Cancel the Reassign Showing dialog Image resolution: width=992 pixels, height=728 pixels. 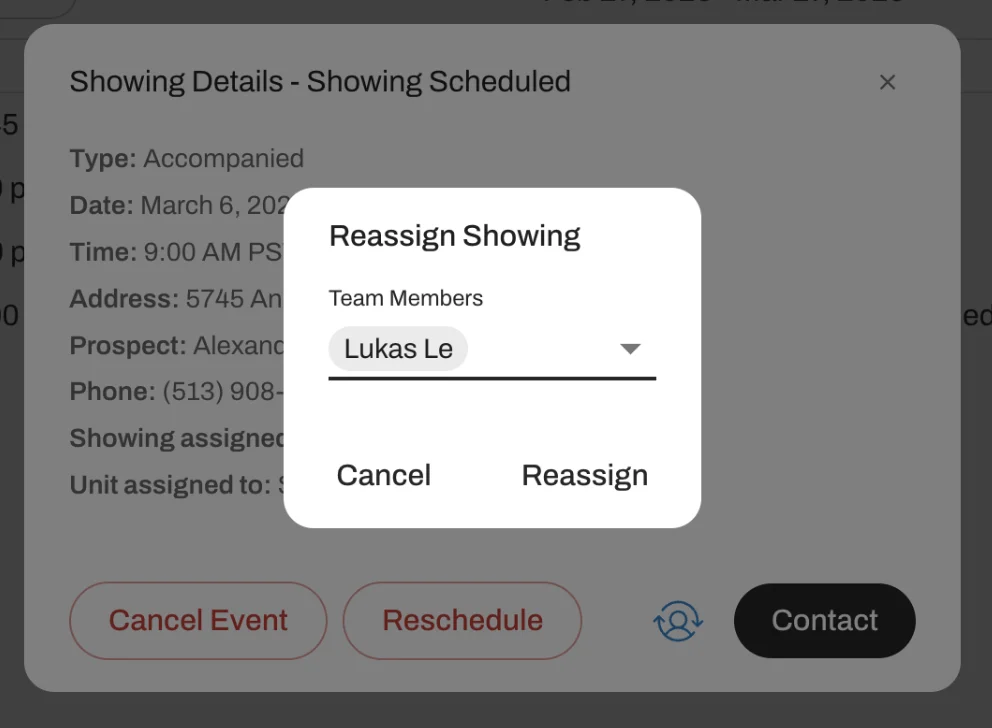click(x=384, y=475)
